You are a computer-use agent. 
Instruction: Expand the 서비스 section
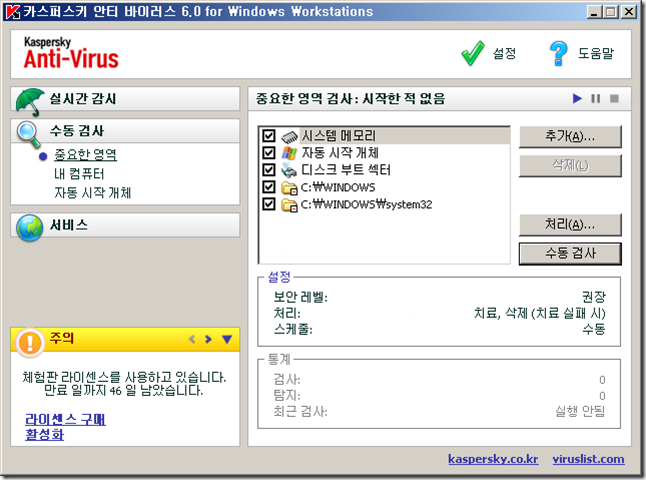click(x=125, y=225)
